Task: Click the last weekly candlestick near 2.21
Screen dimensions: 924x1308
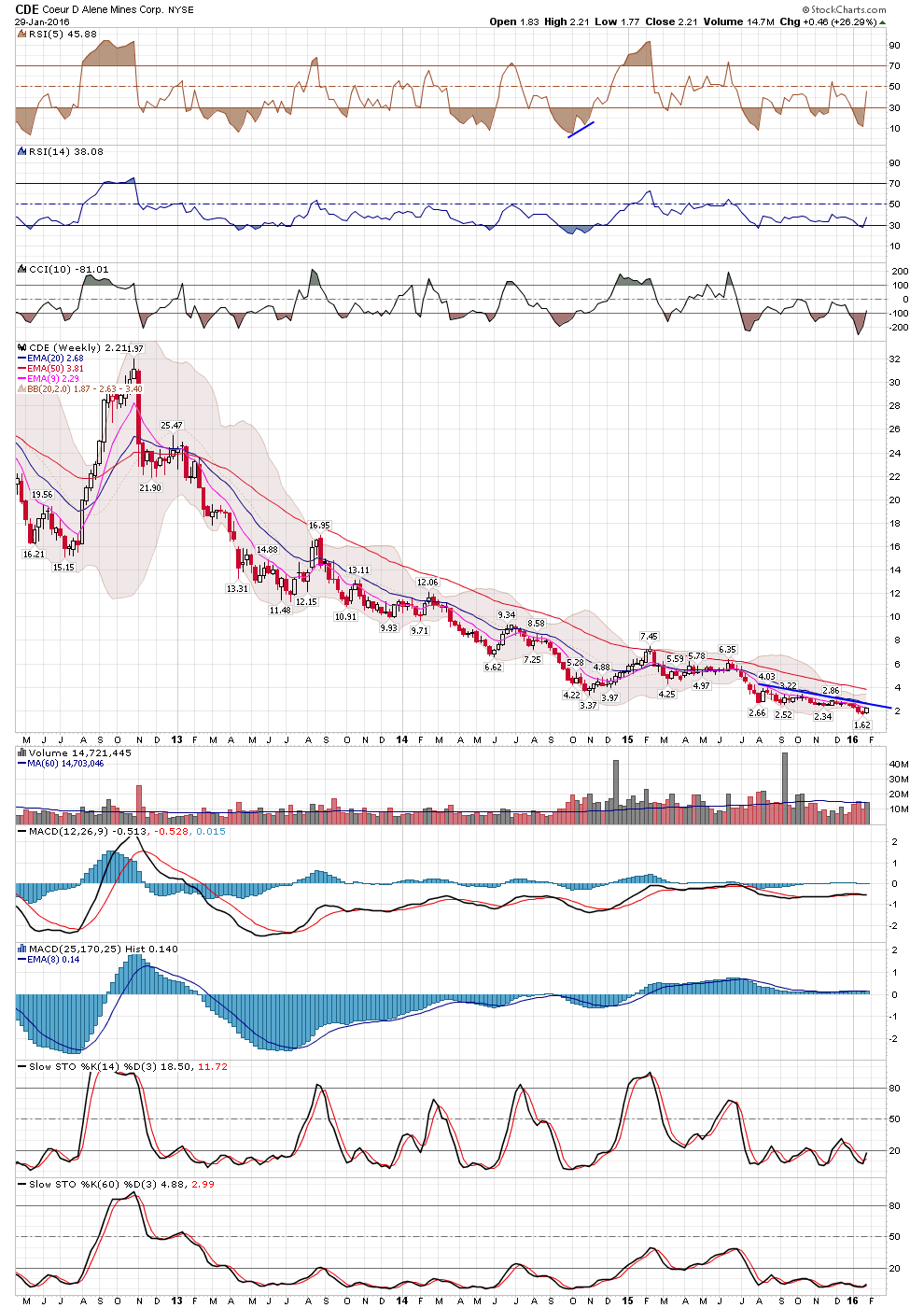Action: [x=867, y=710]
